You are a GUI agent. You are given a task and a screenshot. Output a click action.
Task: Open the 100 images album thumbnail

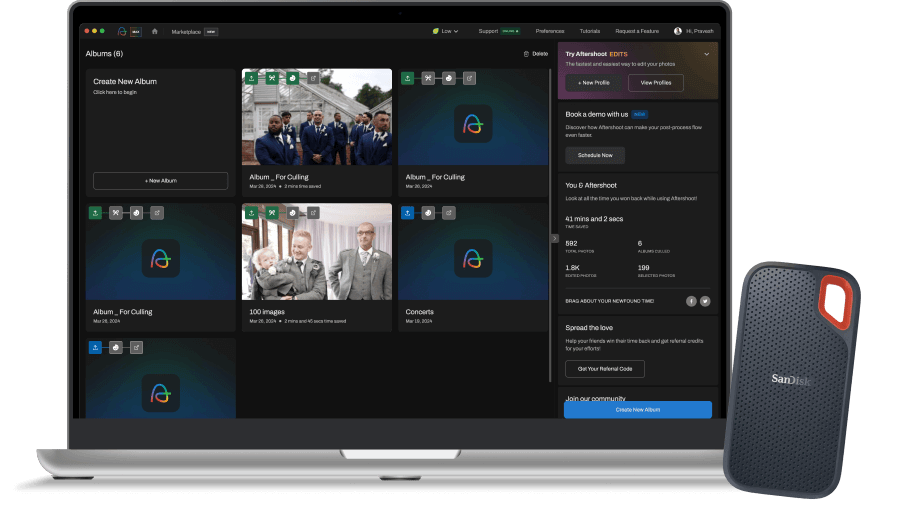317,252
